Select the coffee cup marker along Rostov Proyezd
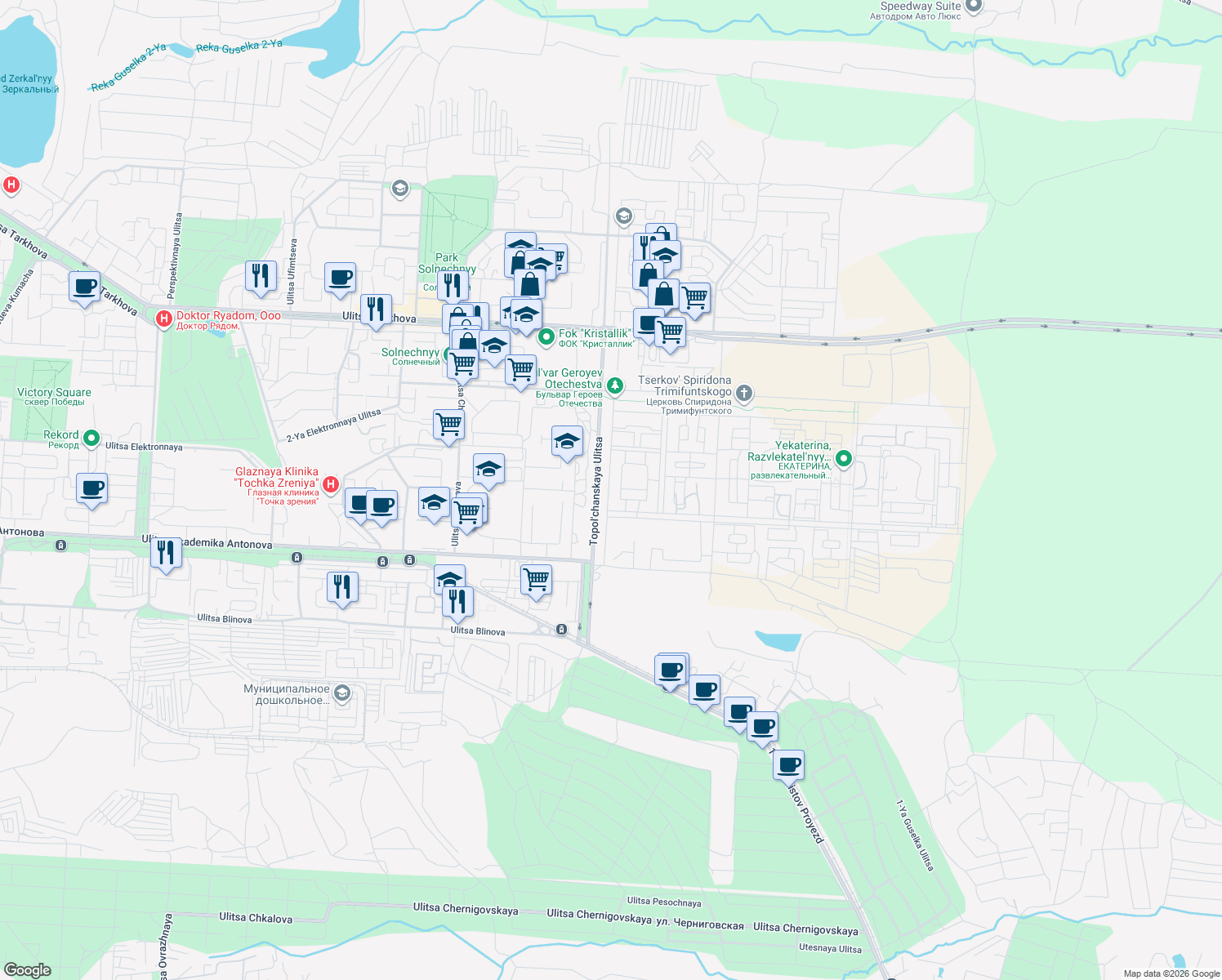1222x980 pixels. [x=789, y=764]
